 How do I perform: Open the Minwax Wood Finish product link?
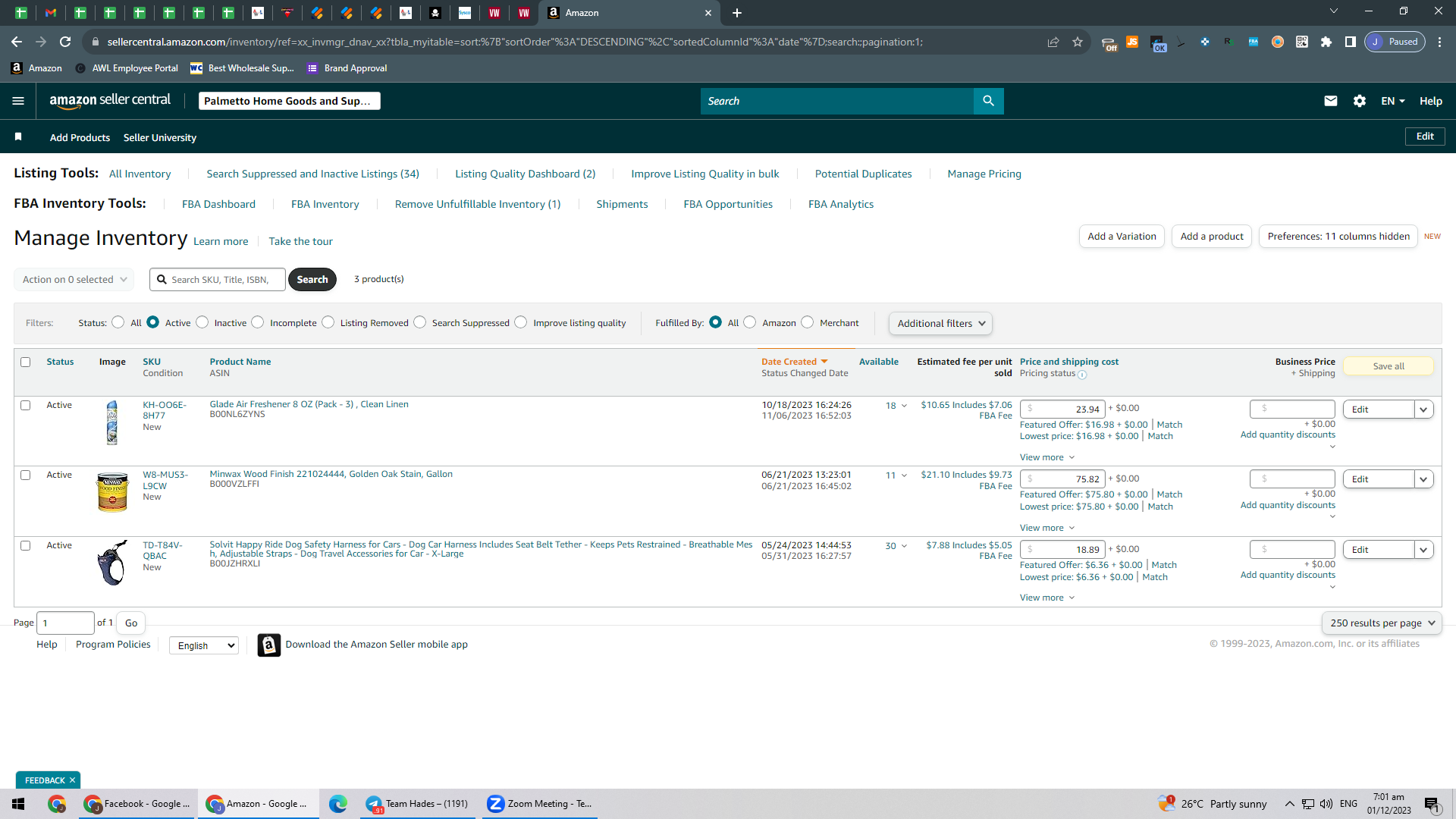tap(331, 474)
